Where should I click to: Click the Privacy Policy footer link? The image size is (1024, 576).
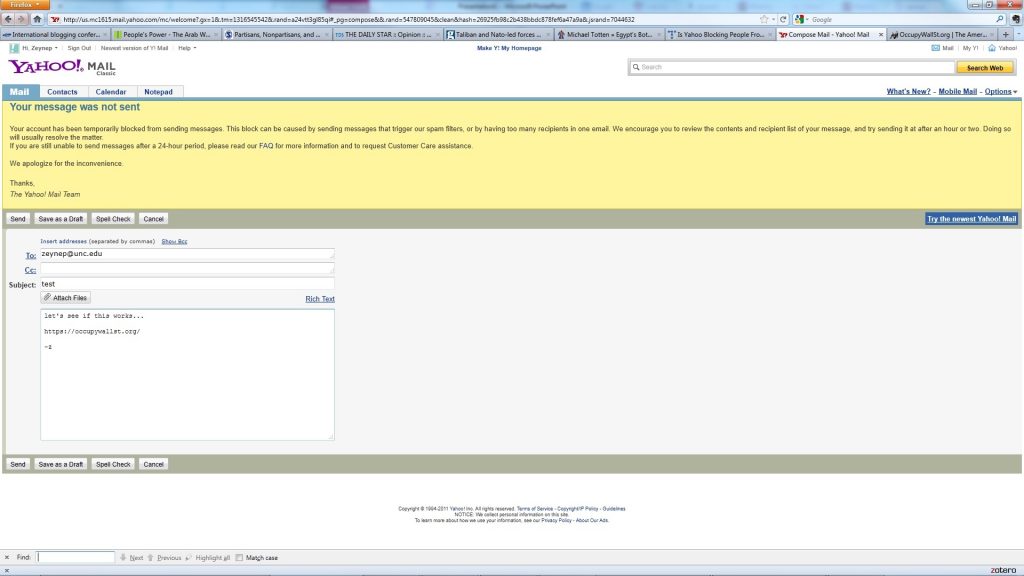[x=556, y=520]
